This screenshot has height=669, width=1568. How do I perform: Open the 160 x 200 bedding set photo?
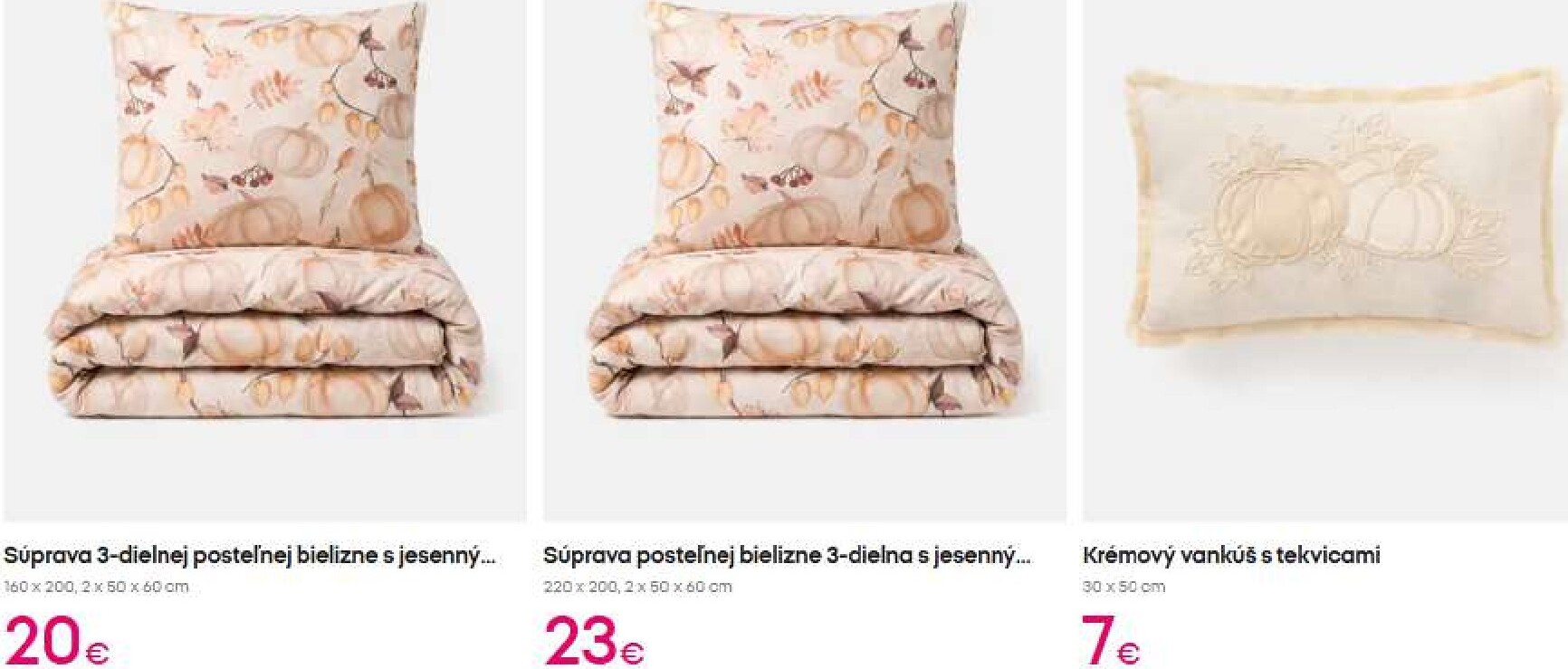coord(264,261)
